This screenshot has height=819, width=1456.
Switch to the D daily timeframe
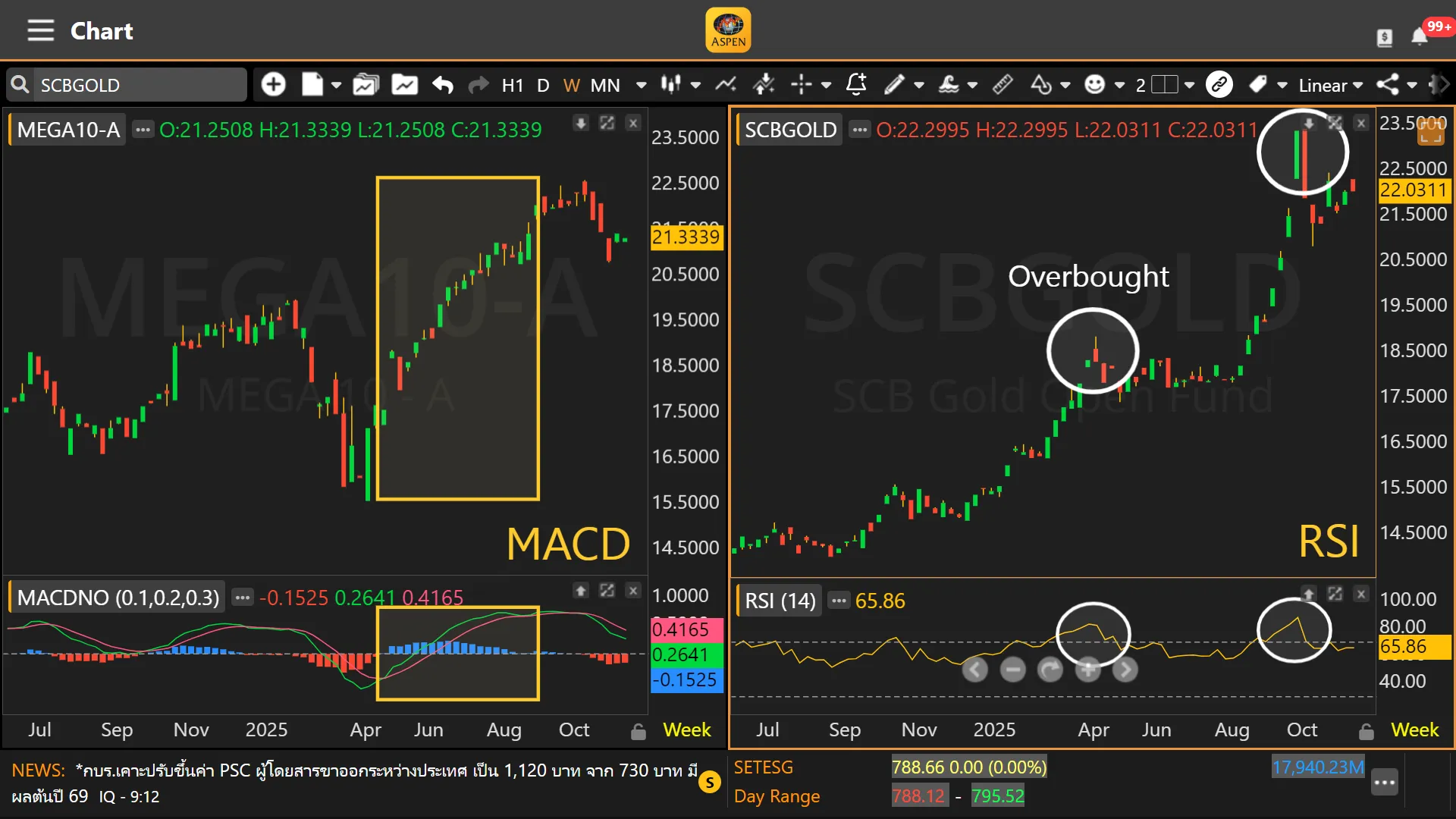click(543, 85)
